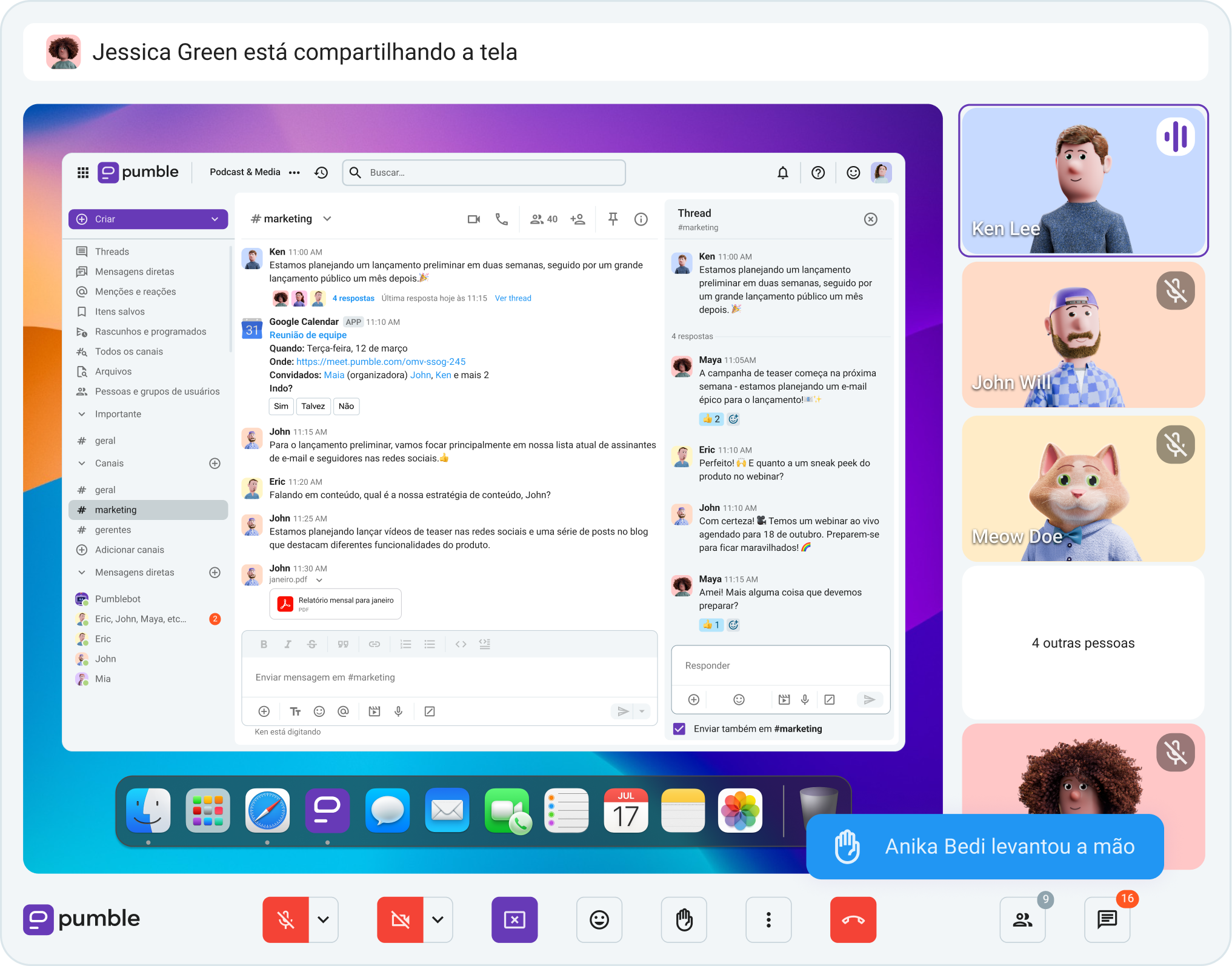Open pinned messages pin icon
This screenshot has width=1232, height=966.
point(613,219)
